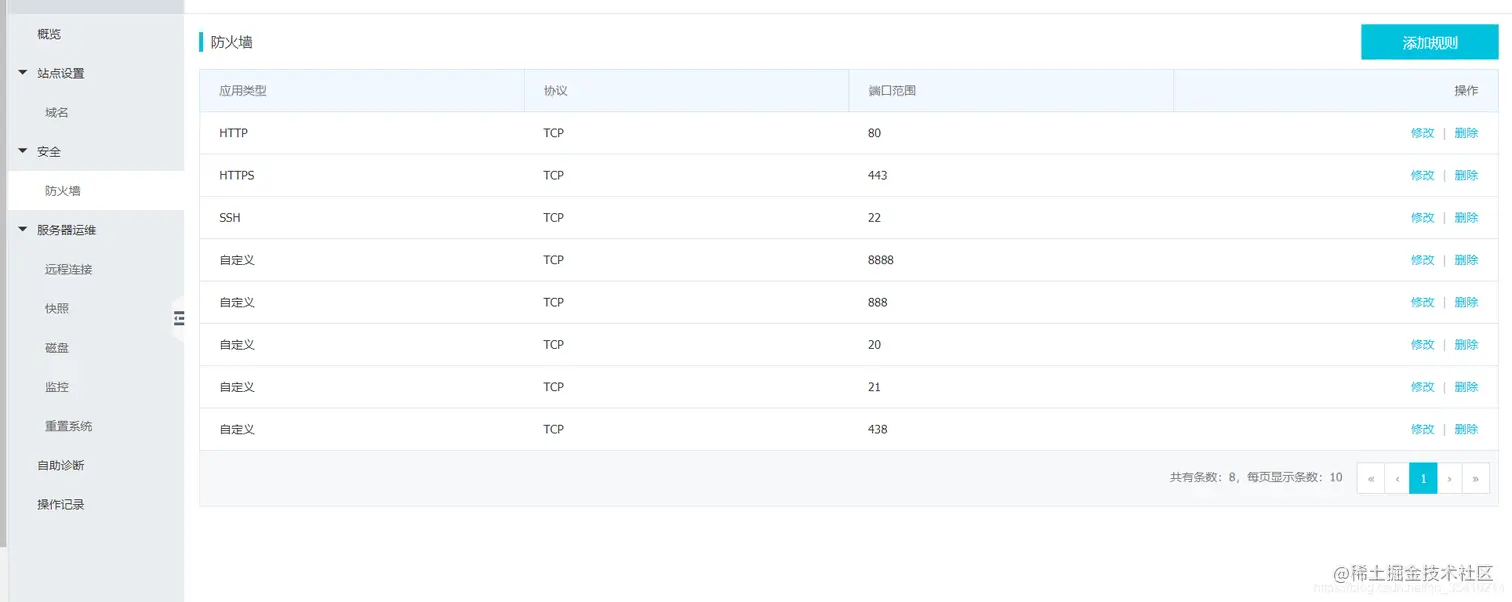Edit the port 888 rule via 修改

1422,302
